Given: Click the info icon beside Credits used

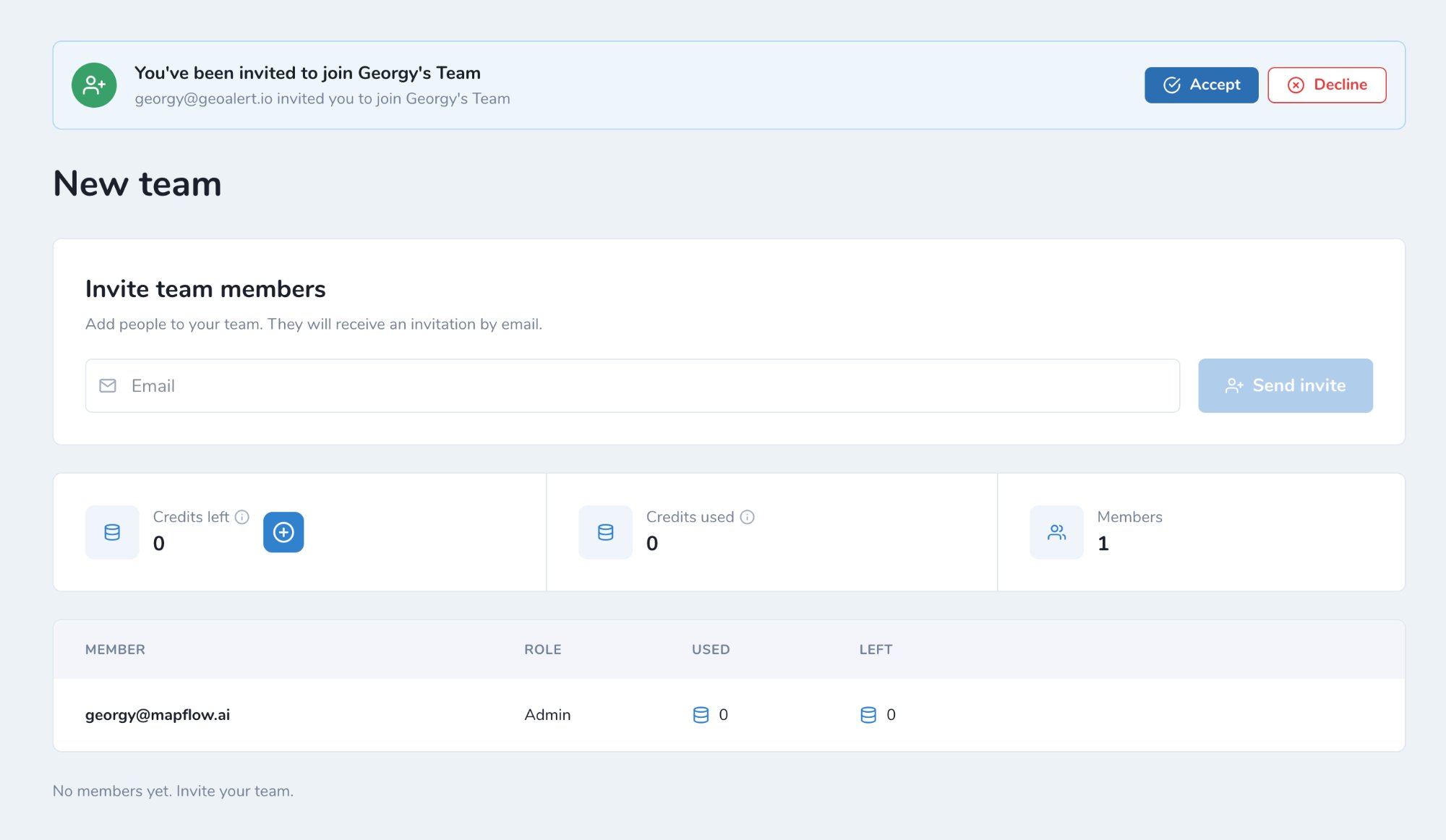Looking at the screenshot, I should pos(748,517).
